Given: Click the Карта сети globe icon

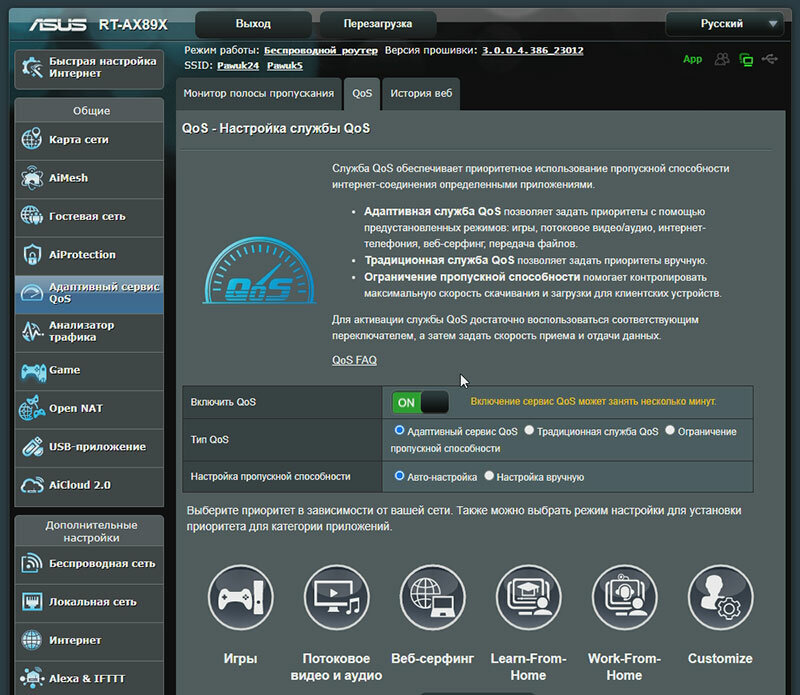Looking at the screenshot, I should (32, 139).
